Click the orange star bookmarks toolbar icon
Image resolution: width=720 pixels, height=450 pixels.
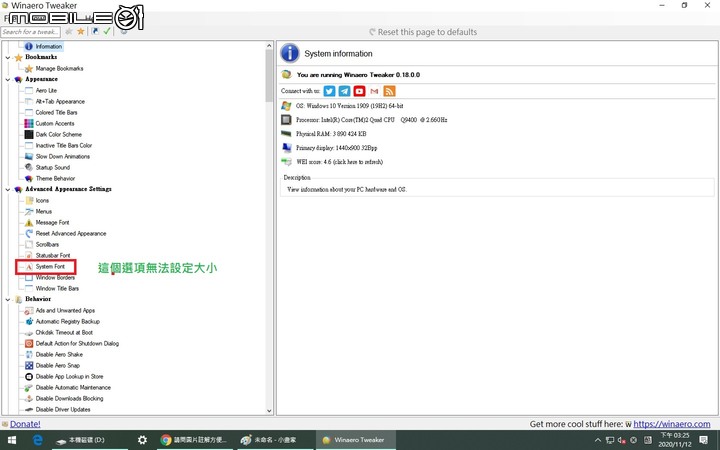point(81,32)
